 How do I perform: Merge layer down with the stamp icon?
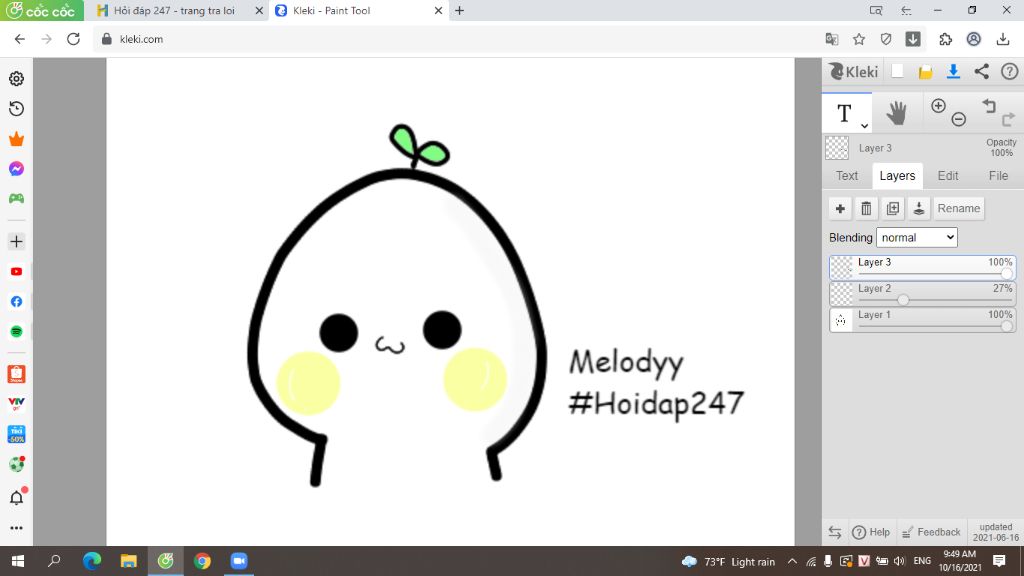[919, 208]
